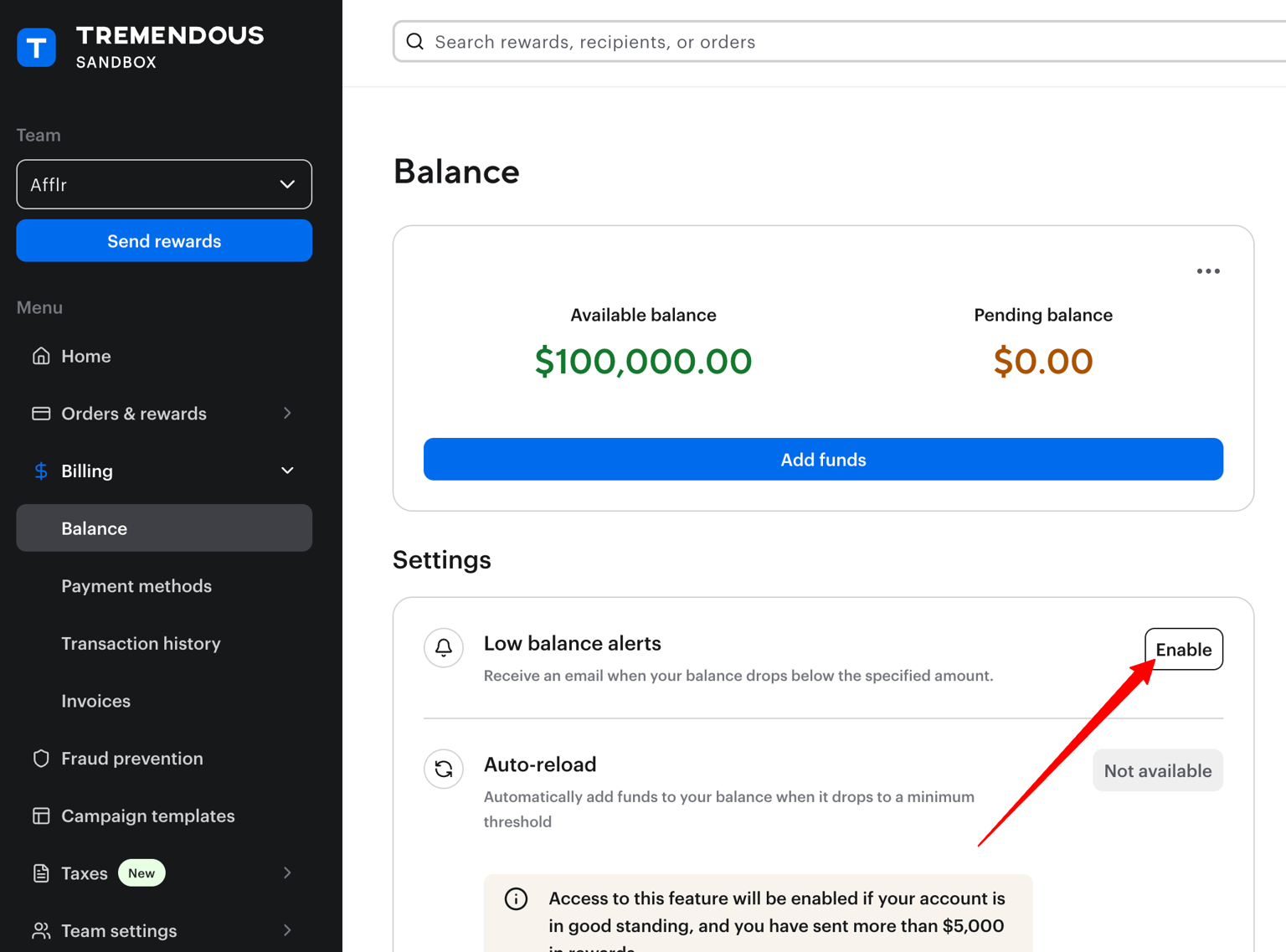Click the Campaign templates layout icon

(x=41, y=816)
